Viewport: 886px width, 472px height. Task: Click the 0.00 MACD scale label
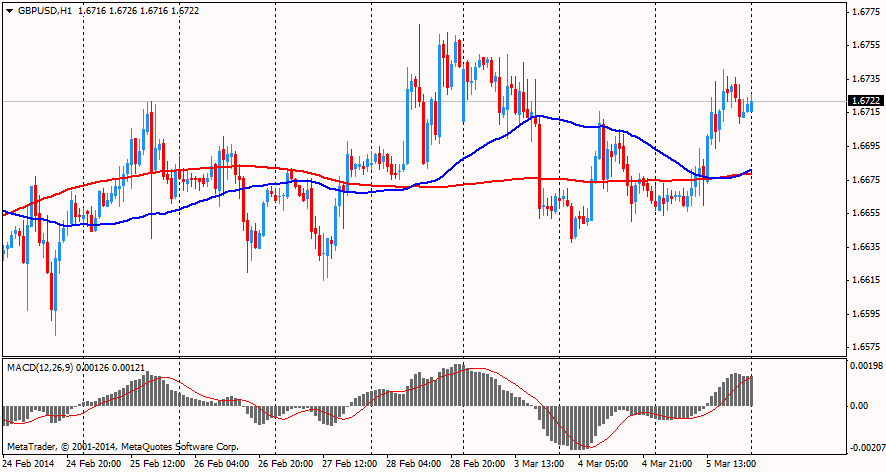point(859,406)
